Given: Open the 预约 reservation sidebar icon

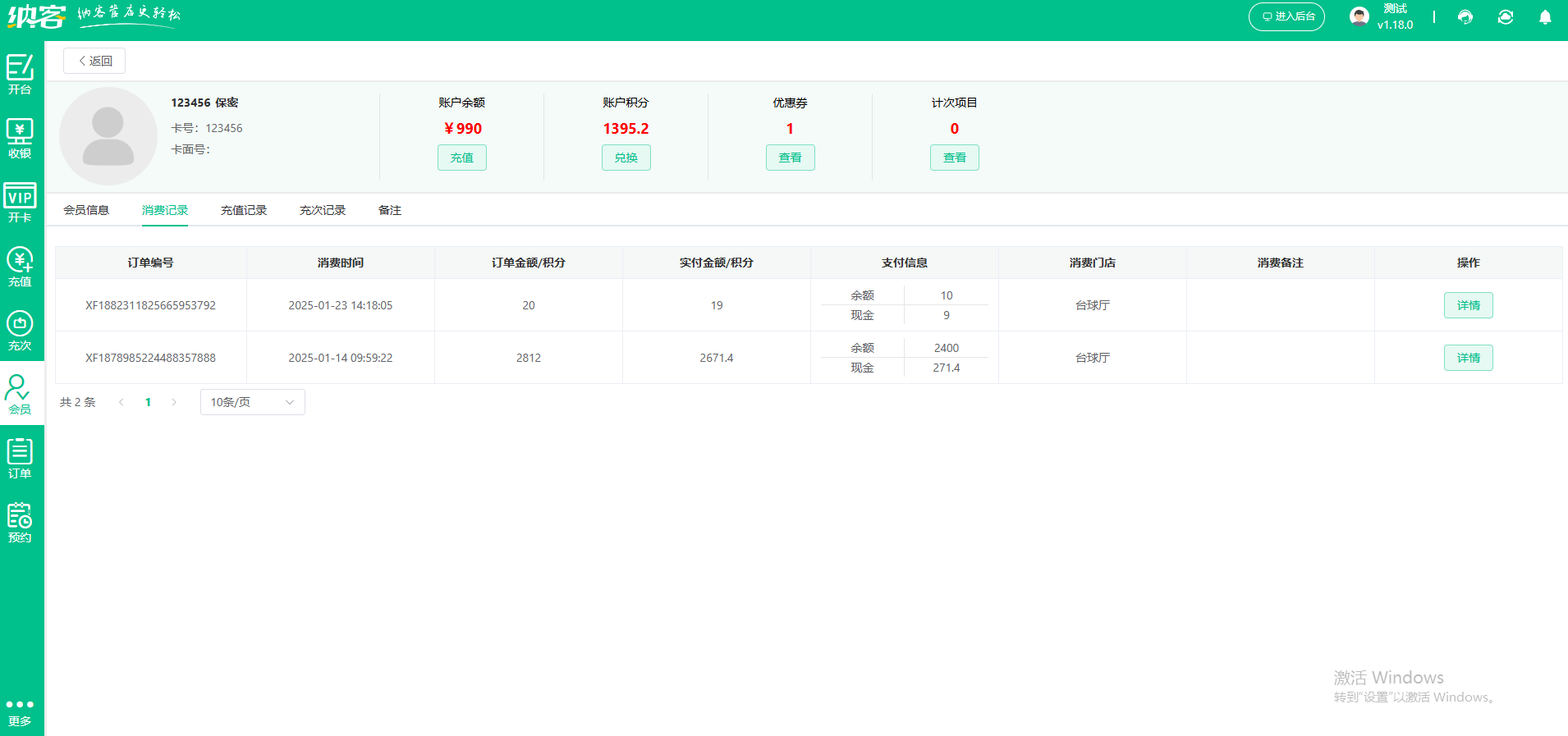Looking at the screenshot, I should (x=20, y=522).
